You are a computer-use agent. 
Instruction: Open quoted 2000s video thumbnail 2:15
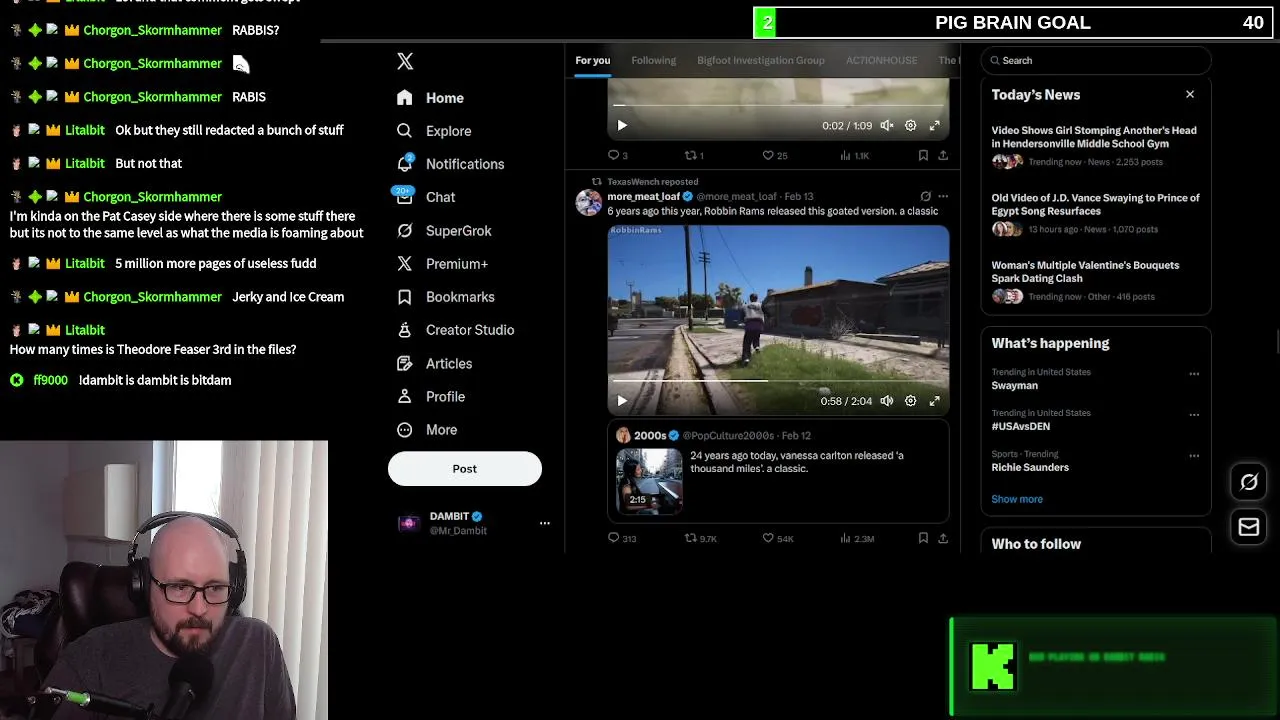click(x=649, y=482)
